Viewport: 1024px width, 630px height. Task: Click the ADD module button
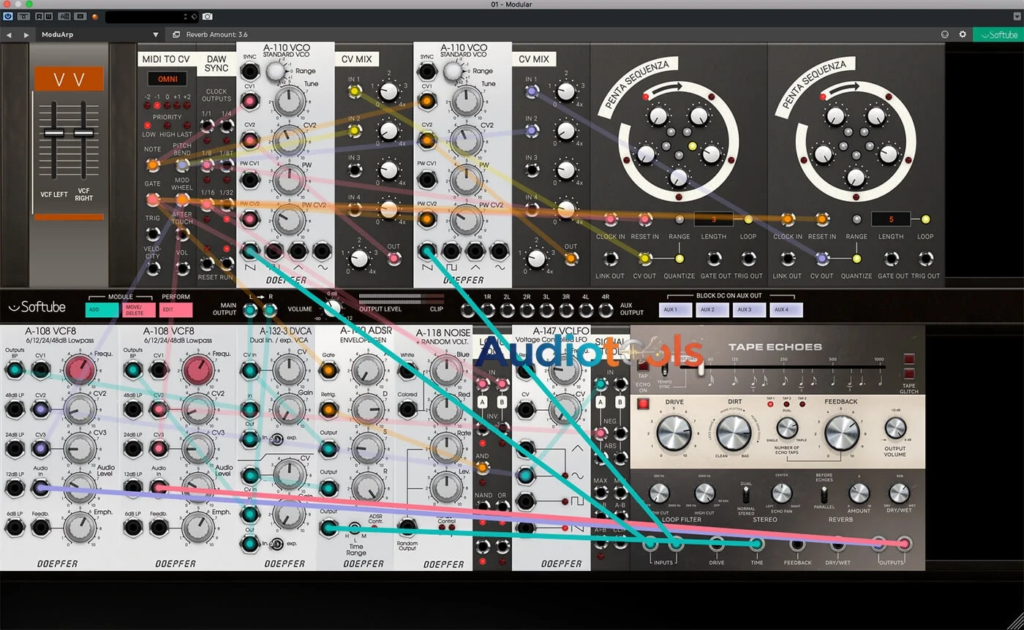(102, 309)
